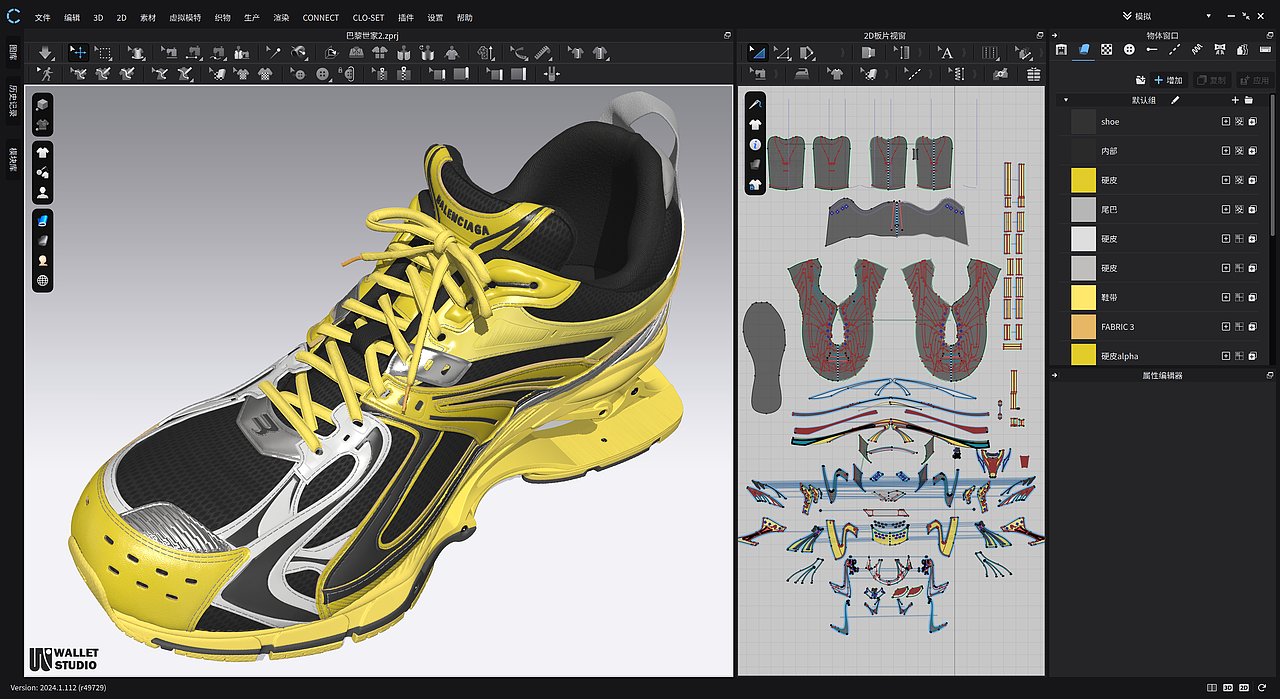The image size is (1280, 699).
Task: Pick the pin needle tool in 3D toolbar
Action: point(273,52)
